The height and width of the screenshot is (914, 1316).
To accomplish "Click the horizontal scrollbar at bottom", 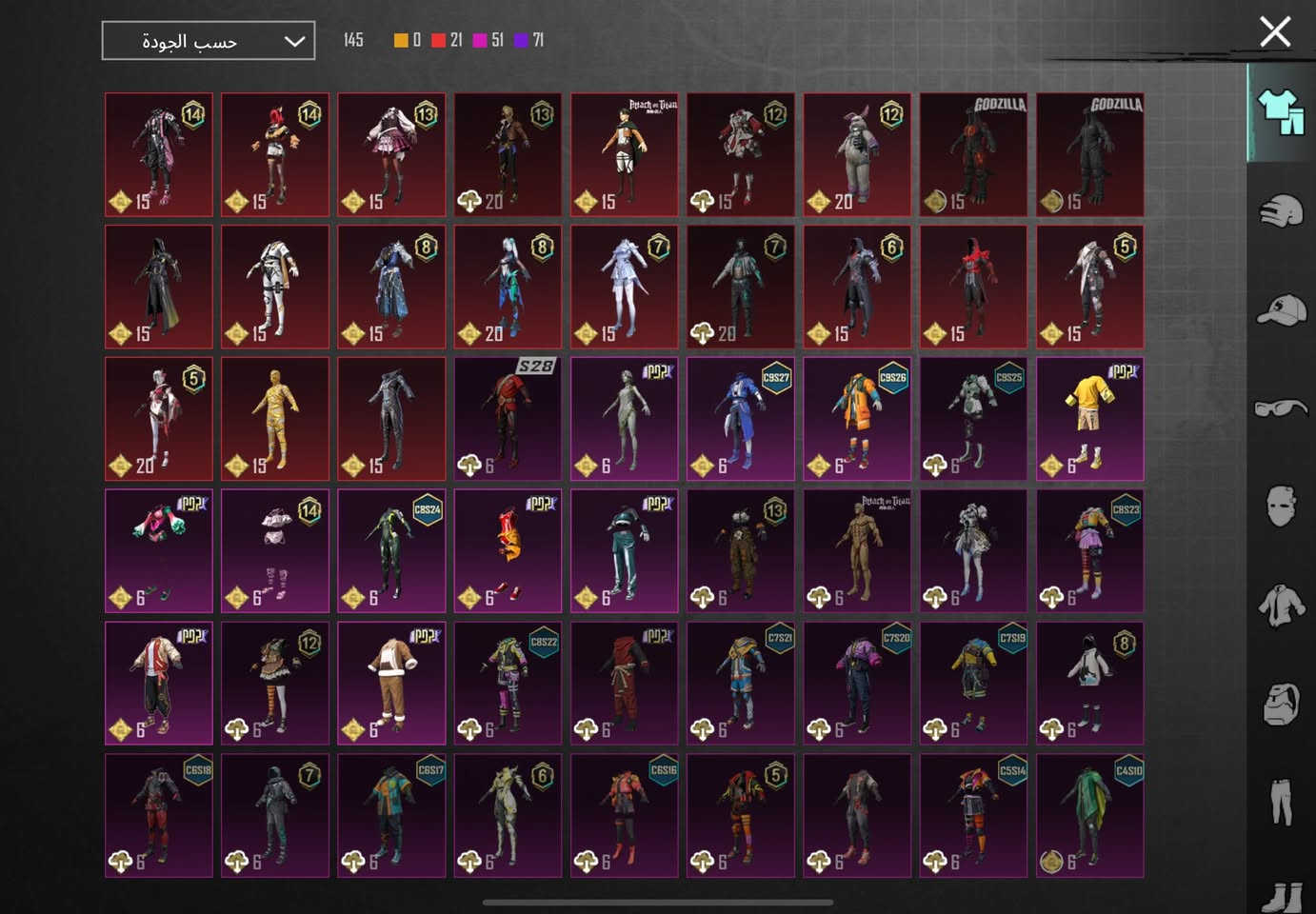I will click(657, 903).
